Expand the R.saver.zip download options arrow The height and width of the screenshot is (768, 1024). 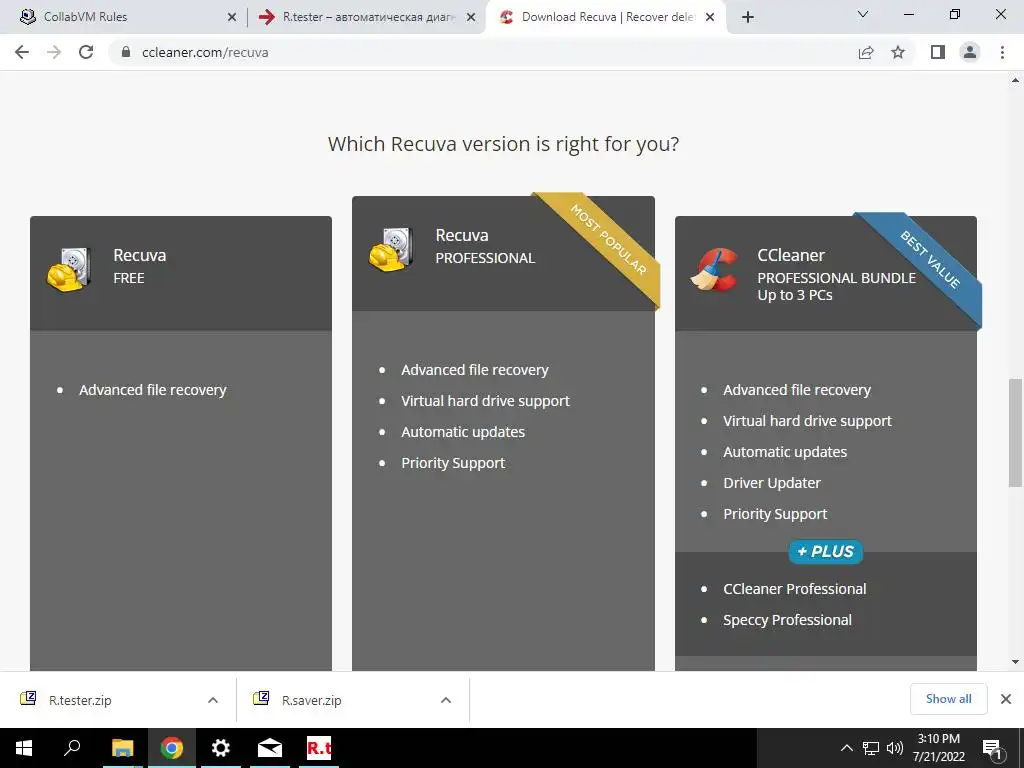tap(446, 700)
